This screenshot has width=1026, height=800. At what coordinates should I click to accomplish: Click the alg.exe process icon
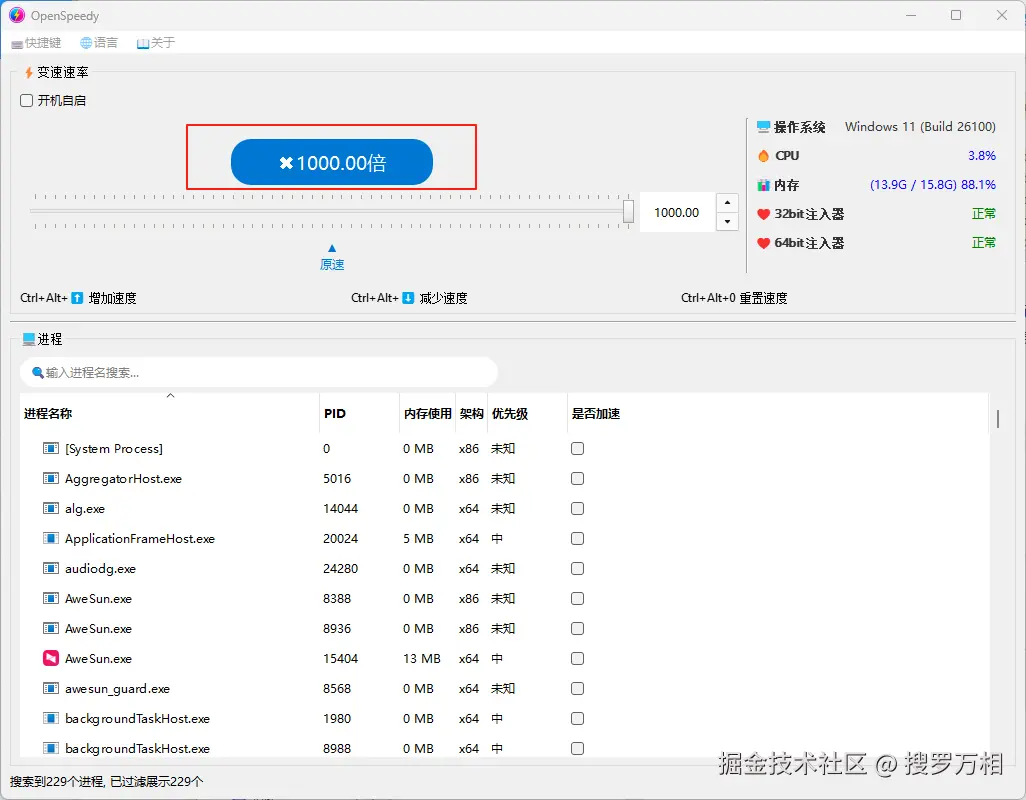[x=50, y=508]
